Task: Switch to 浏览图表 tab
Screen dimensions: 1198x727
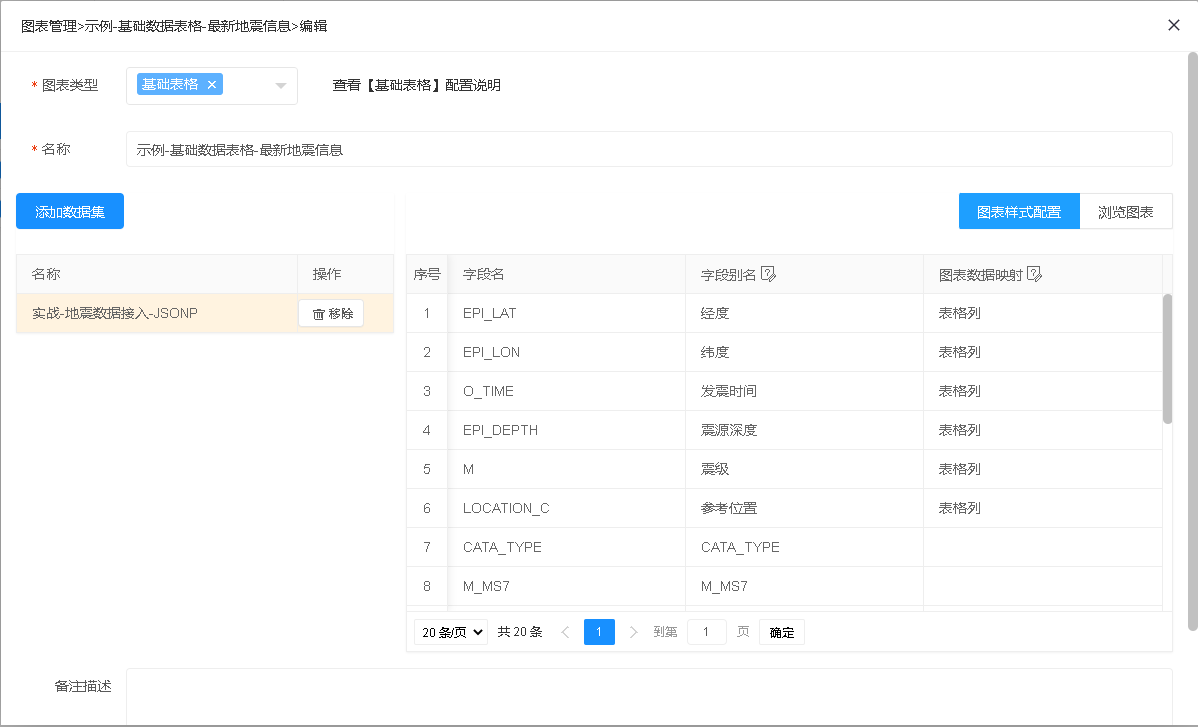Action: coord(1126,212)
